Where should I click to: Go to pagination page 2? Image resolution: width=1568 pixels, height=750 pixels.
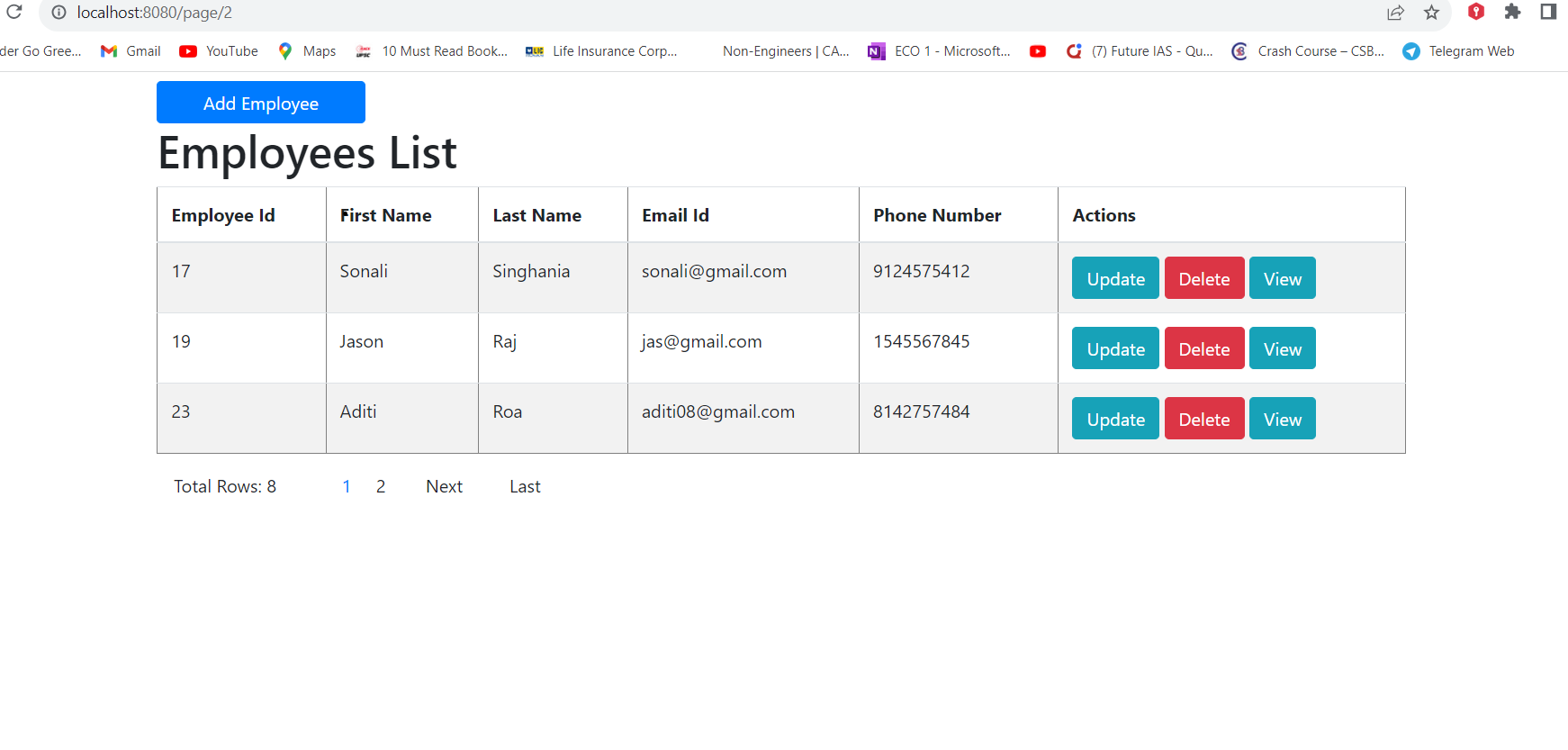coord(381,486)
